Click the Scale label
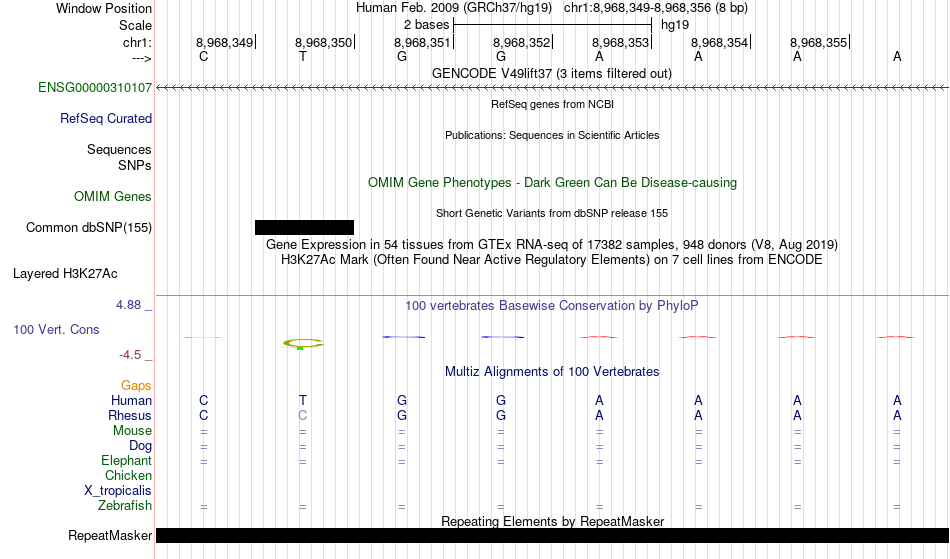950x559 pixels. point(136,25)
